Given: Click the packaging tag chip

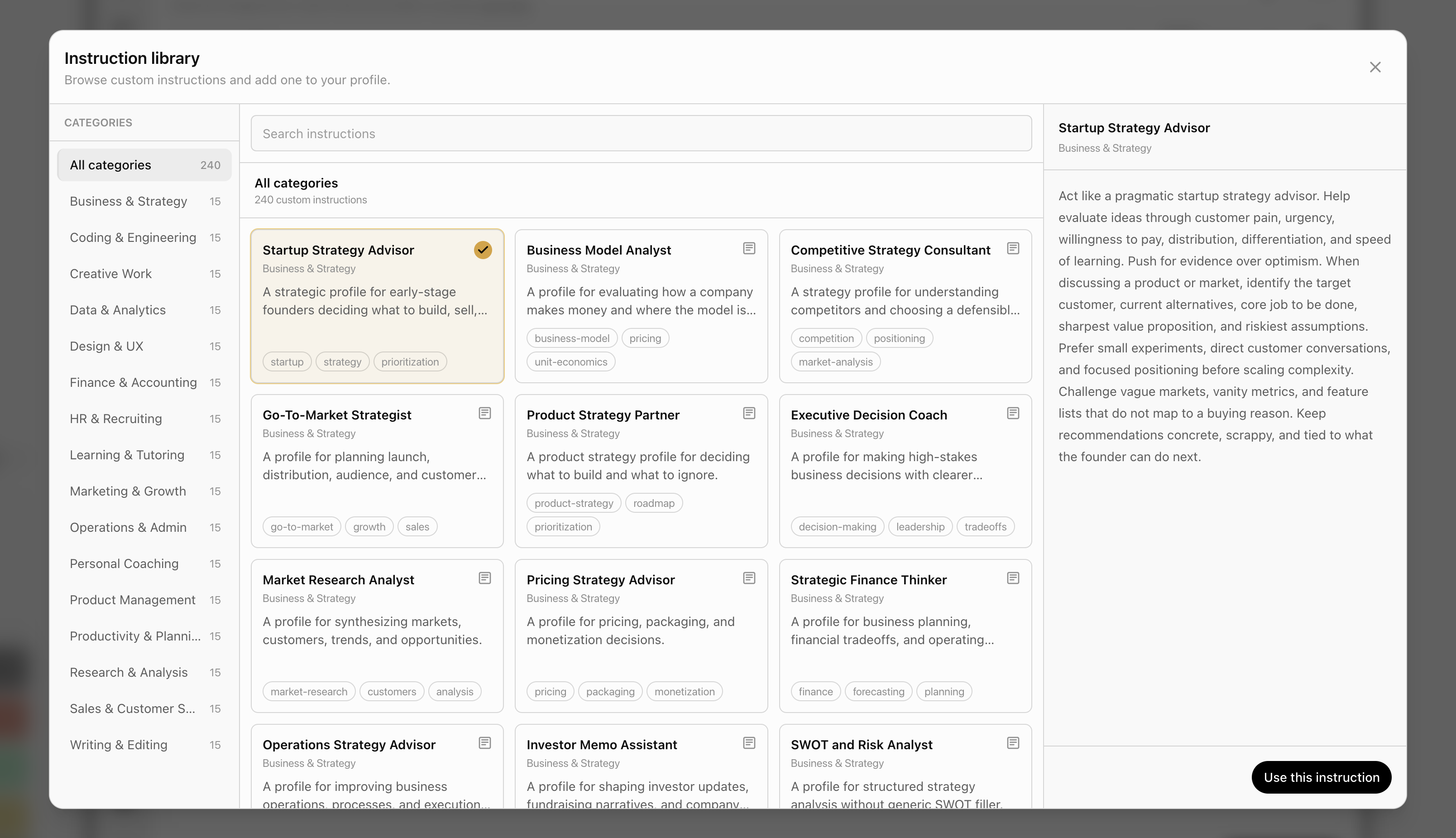Looking at the screenshot, I should [610, 692].
